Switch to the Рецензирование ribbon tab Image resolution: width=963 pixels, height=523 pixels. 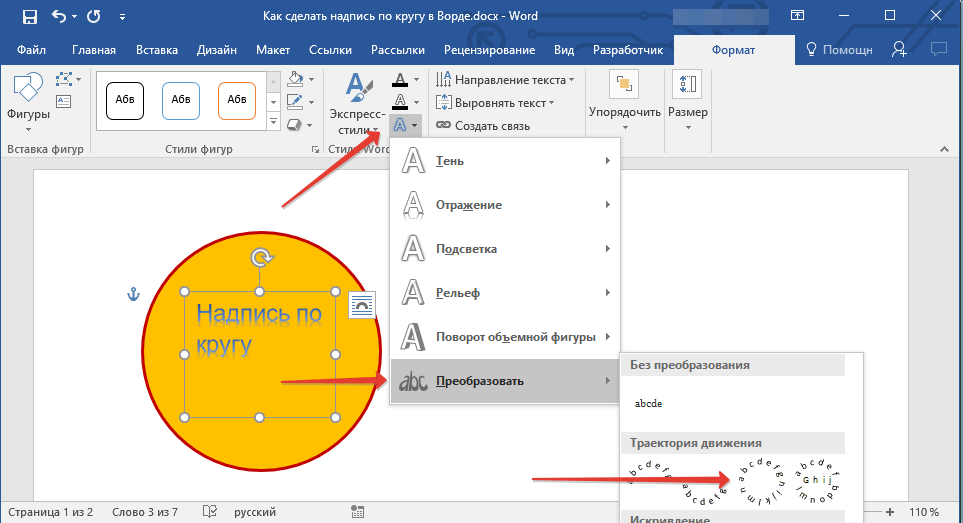(490, 50)
